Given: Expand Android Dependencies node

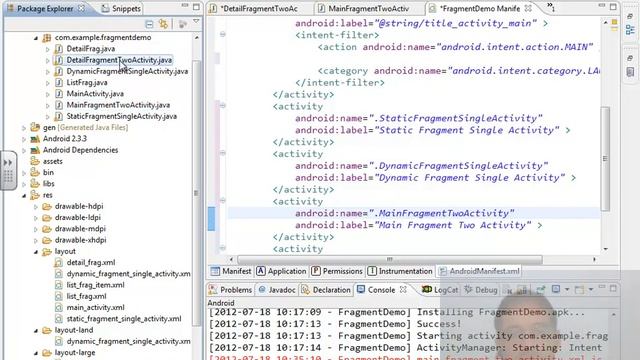Looking at the screenshot, I should coord(24,151).
